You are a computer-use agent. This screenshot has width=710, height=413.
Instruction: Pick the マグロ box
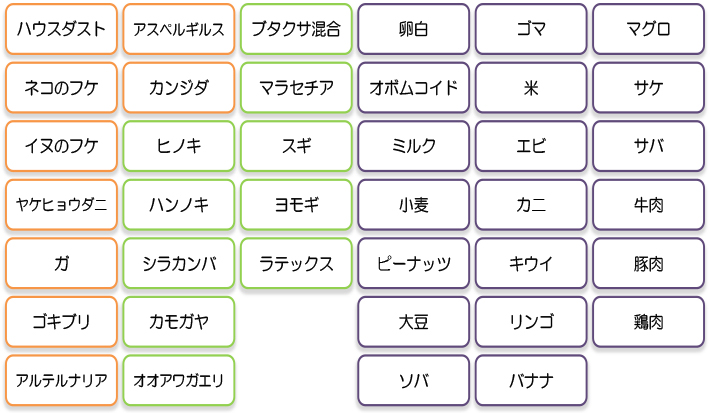point(648,29)
